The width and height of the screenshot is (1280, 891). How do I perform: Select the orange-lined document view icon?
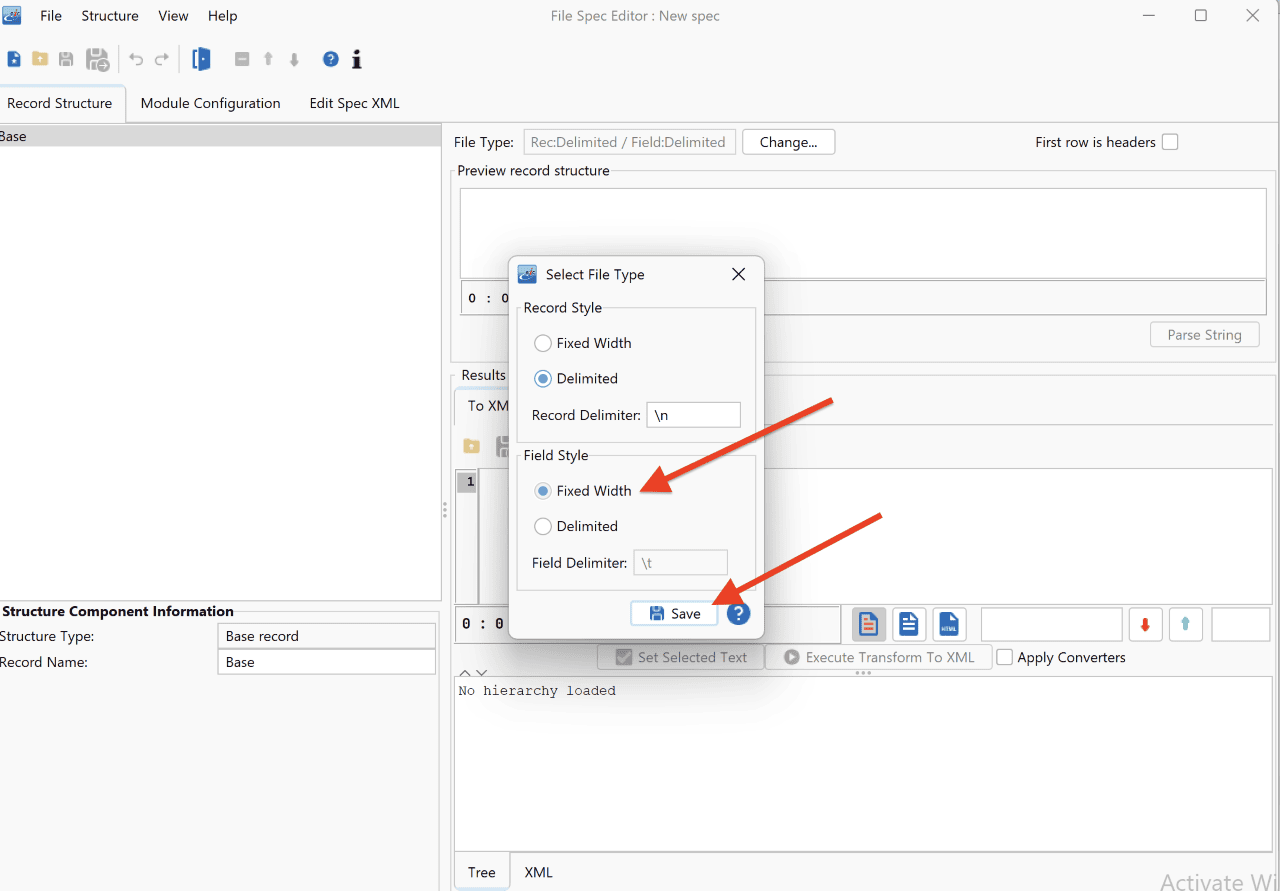coord(869,624)
